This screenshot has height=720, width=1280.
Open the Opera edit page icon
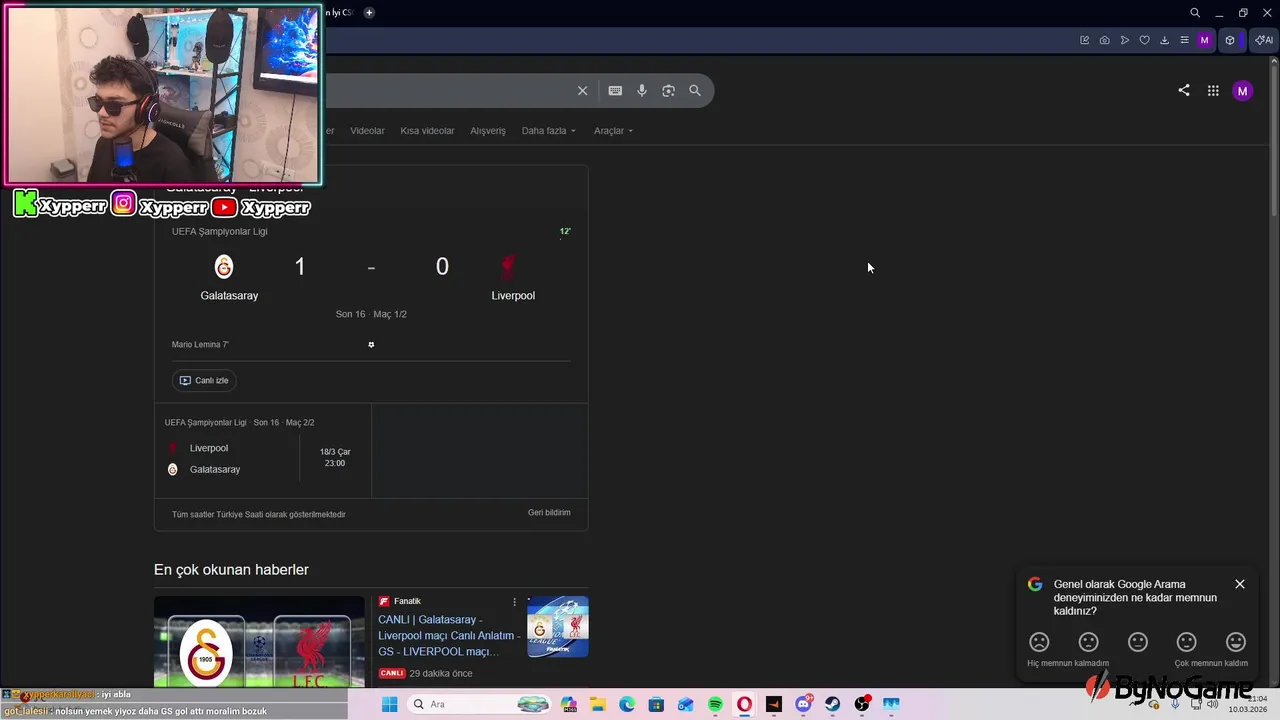[1084, 40]
